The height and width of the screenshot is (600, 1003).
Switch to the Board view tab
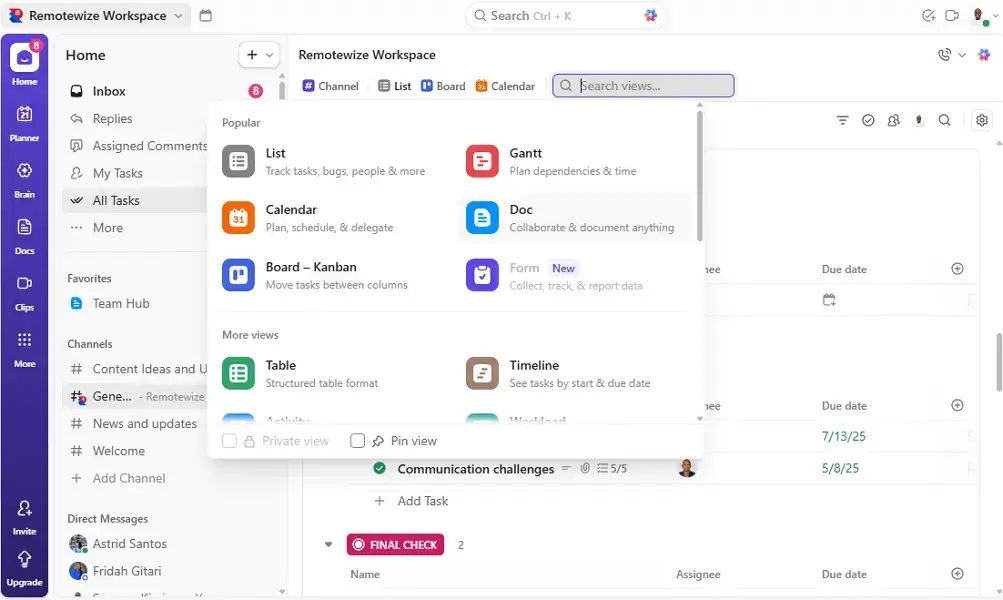[443, 85]
